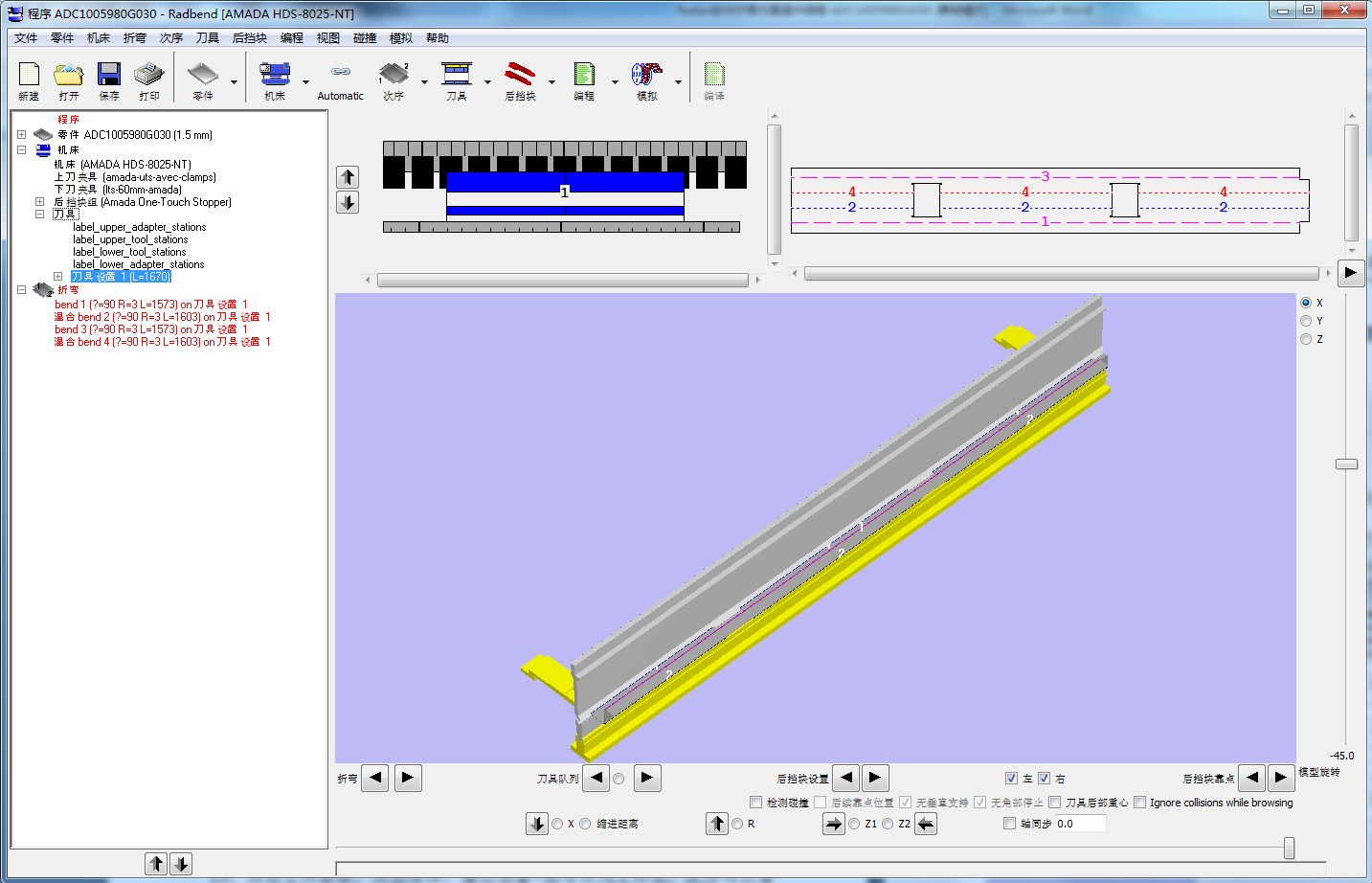Click the 模拟 (Simulate) toolbar icon
Viewport: 1372px width, 883px height.
coord(647,75)
